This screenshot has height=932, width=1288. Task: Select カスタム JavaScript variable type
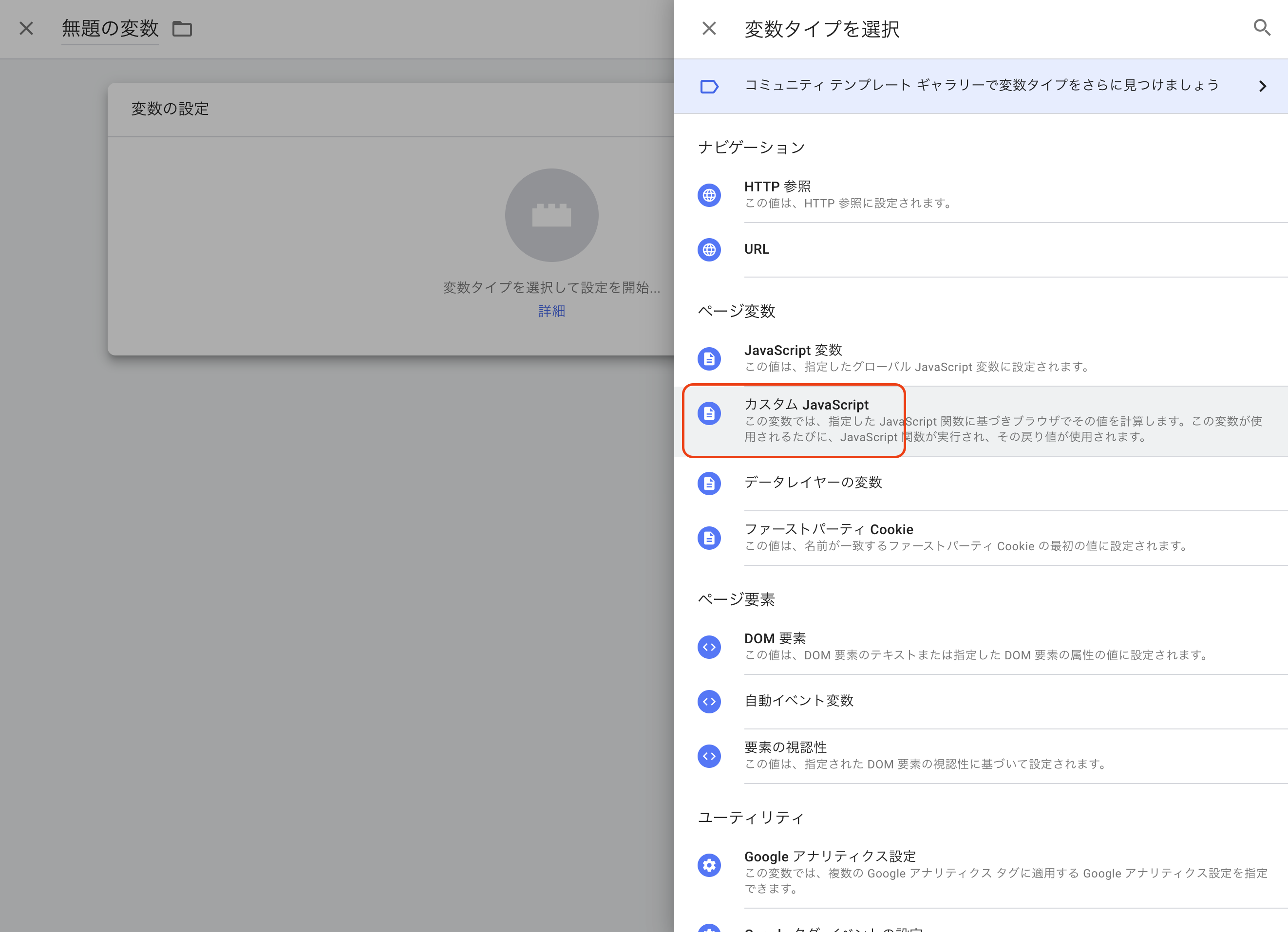(806, 405)
